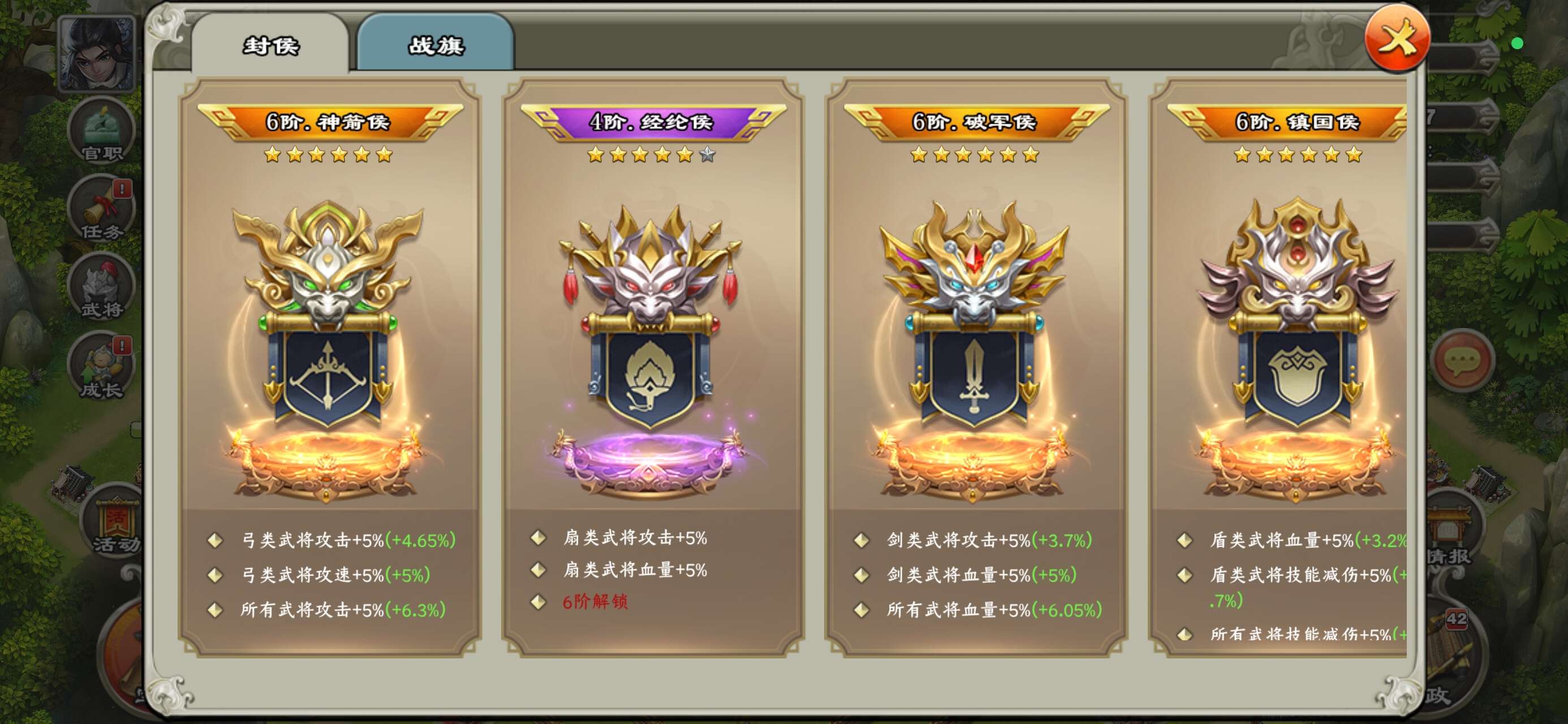Open the 武将 helmet icon

(101, 287)
